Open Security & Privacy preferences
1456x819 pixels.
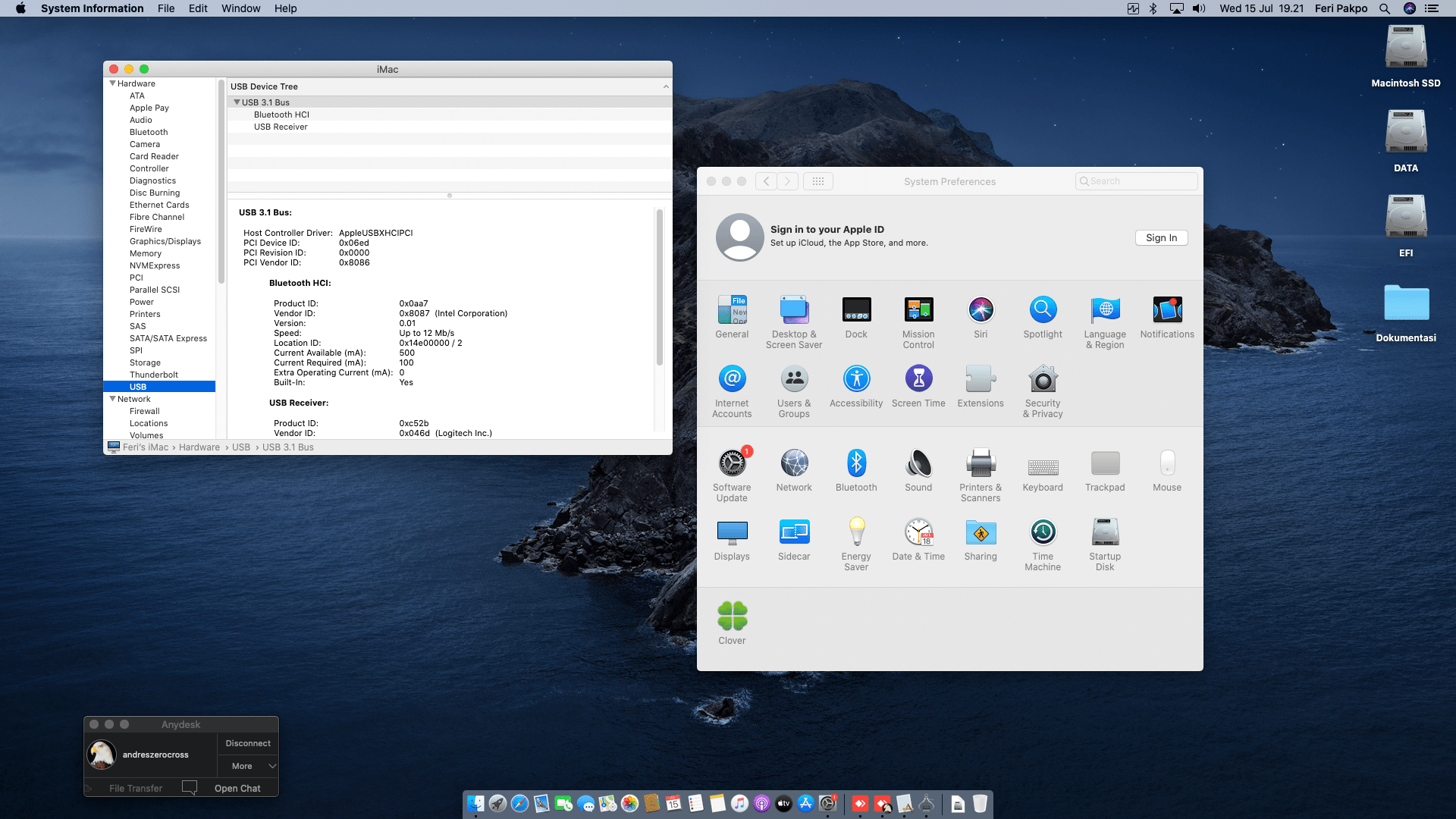pyautogui.click(x=1043, y=391)
